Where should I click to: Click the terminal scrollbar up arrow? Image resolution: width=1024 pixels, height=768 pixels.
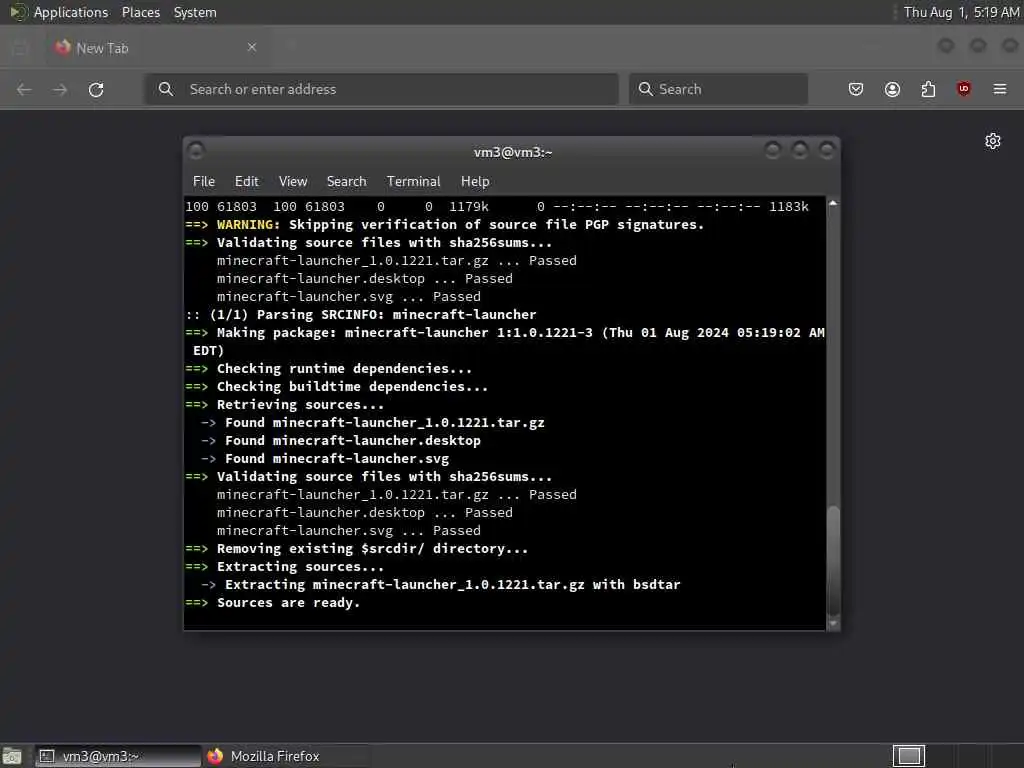point(833,204)
